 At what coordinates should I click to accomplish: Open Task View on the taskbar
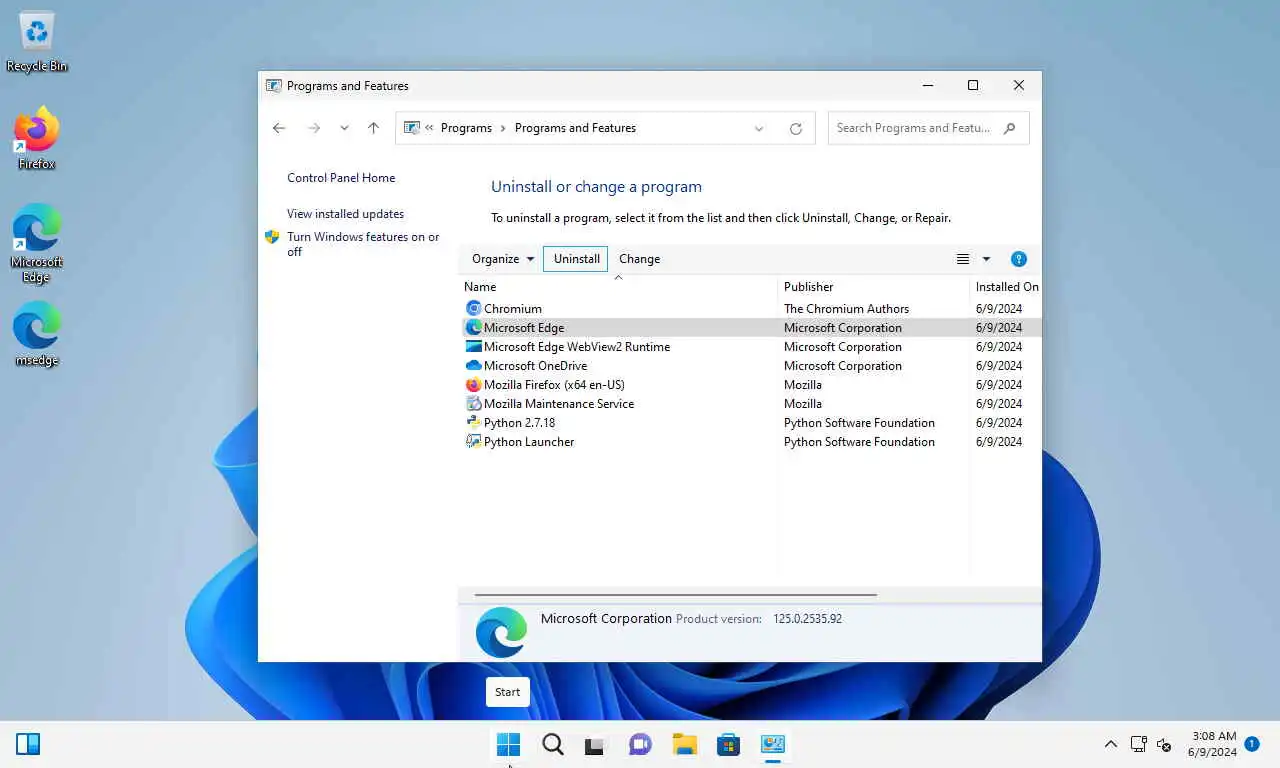click(596, 744)
